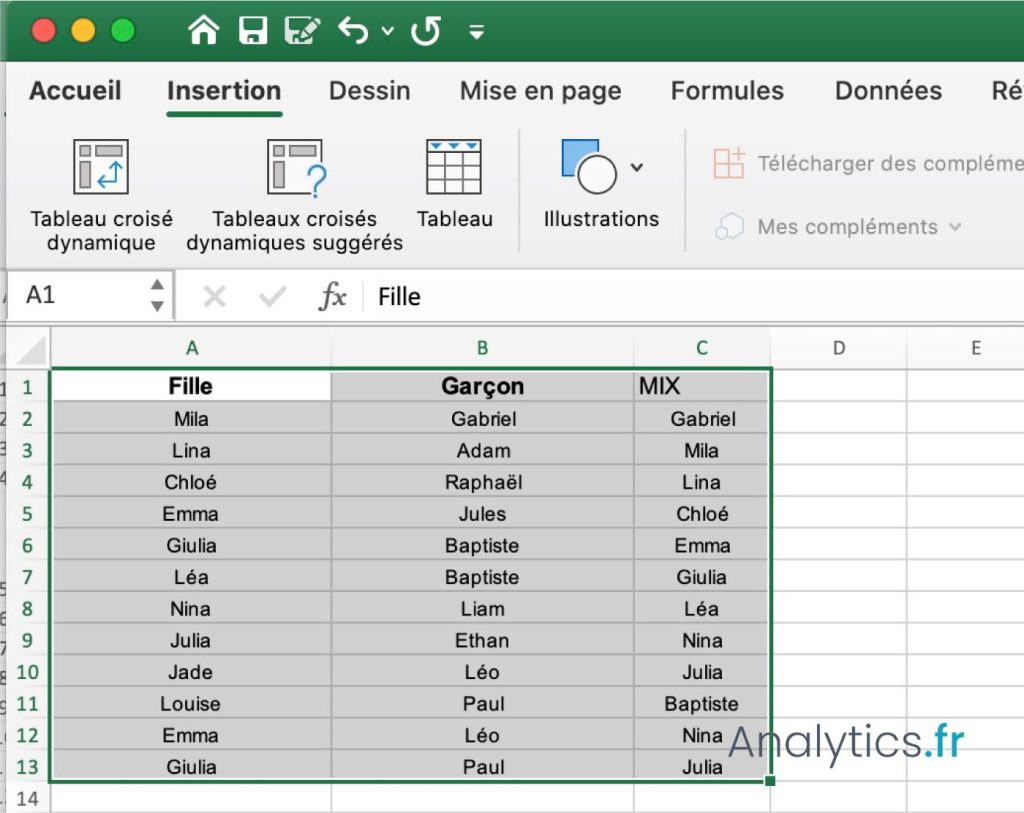
Task: Select column B header
Action: coord(482,348)
